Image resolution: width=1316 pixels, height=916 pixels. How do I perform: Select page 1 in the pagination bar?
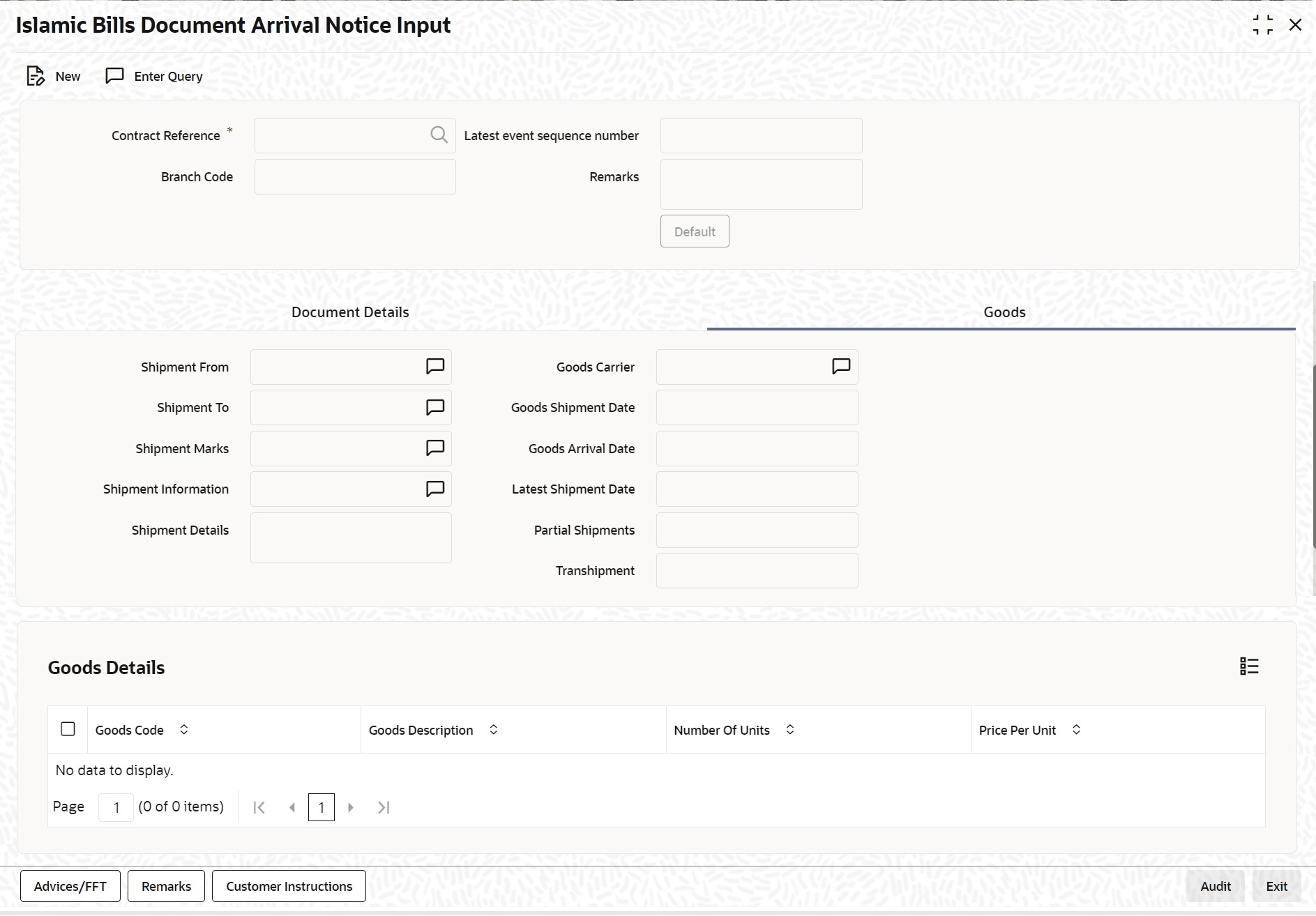(322, 807)
